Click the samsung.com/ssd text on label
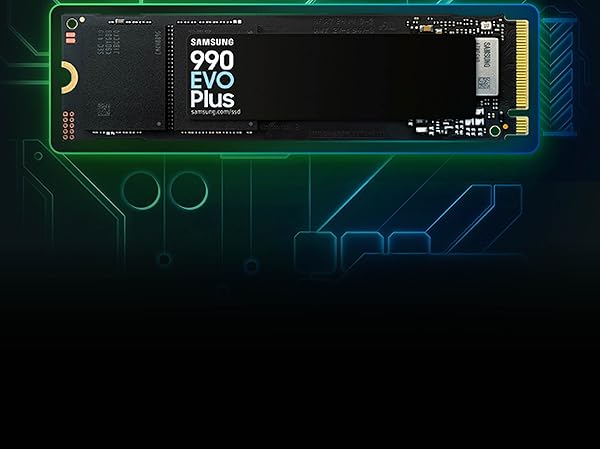The image size is (600, 450). (215, 112)
